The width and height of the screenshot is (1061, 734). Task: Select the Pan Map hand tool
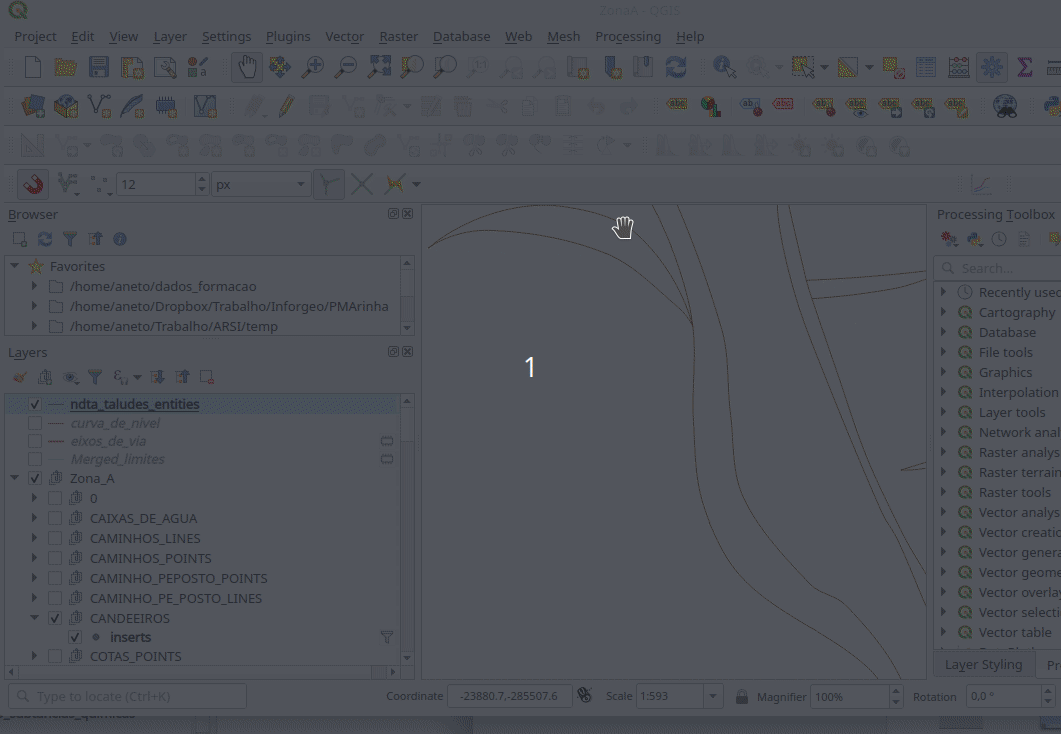pos(247,67)
